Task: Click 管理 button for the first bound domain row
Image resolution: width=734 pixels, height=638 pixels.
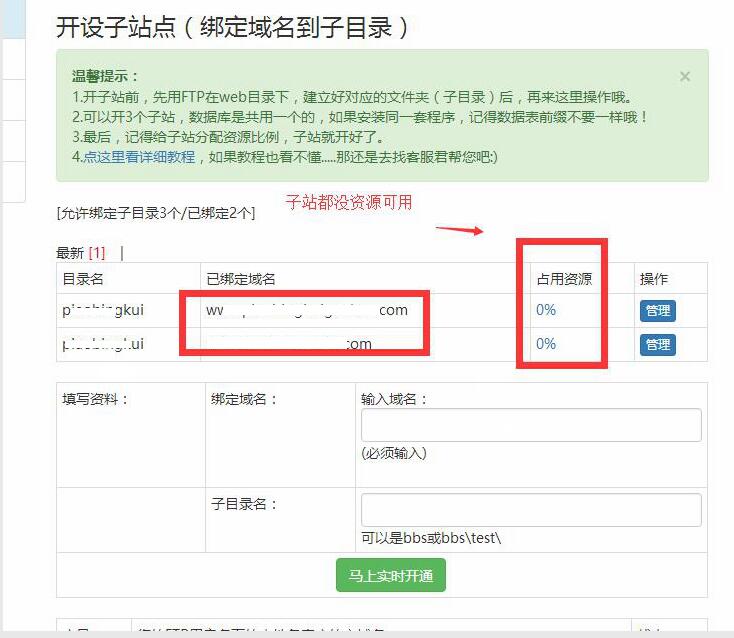Action: pos(658,310)
